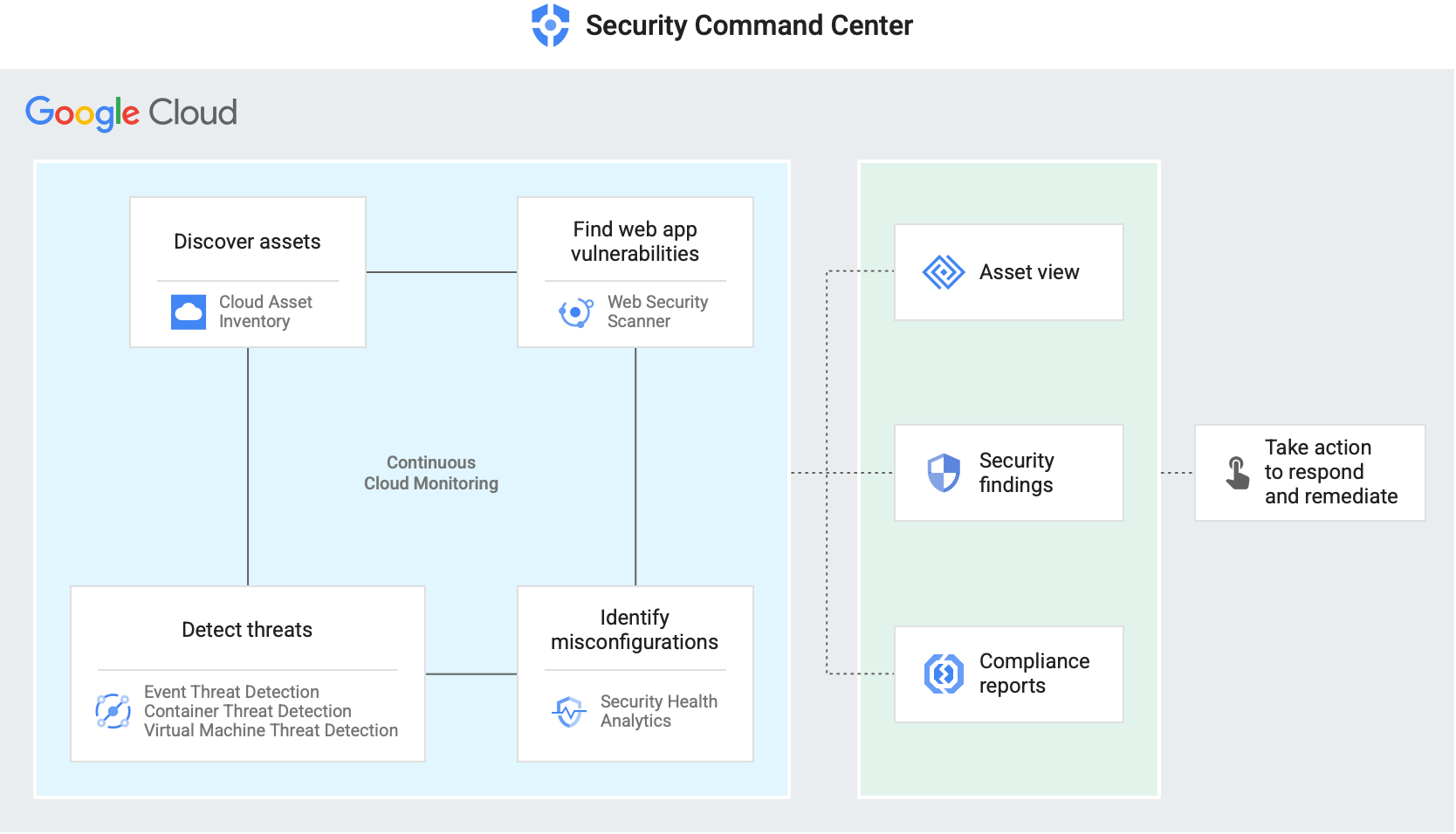The image size is (1456, 834).
Task: Click the Cloud Asset Inventory label
Action: click(265, 311)
